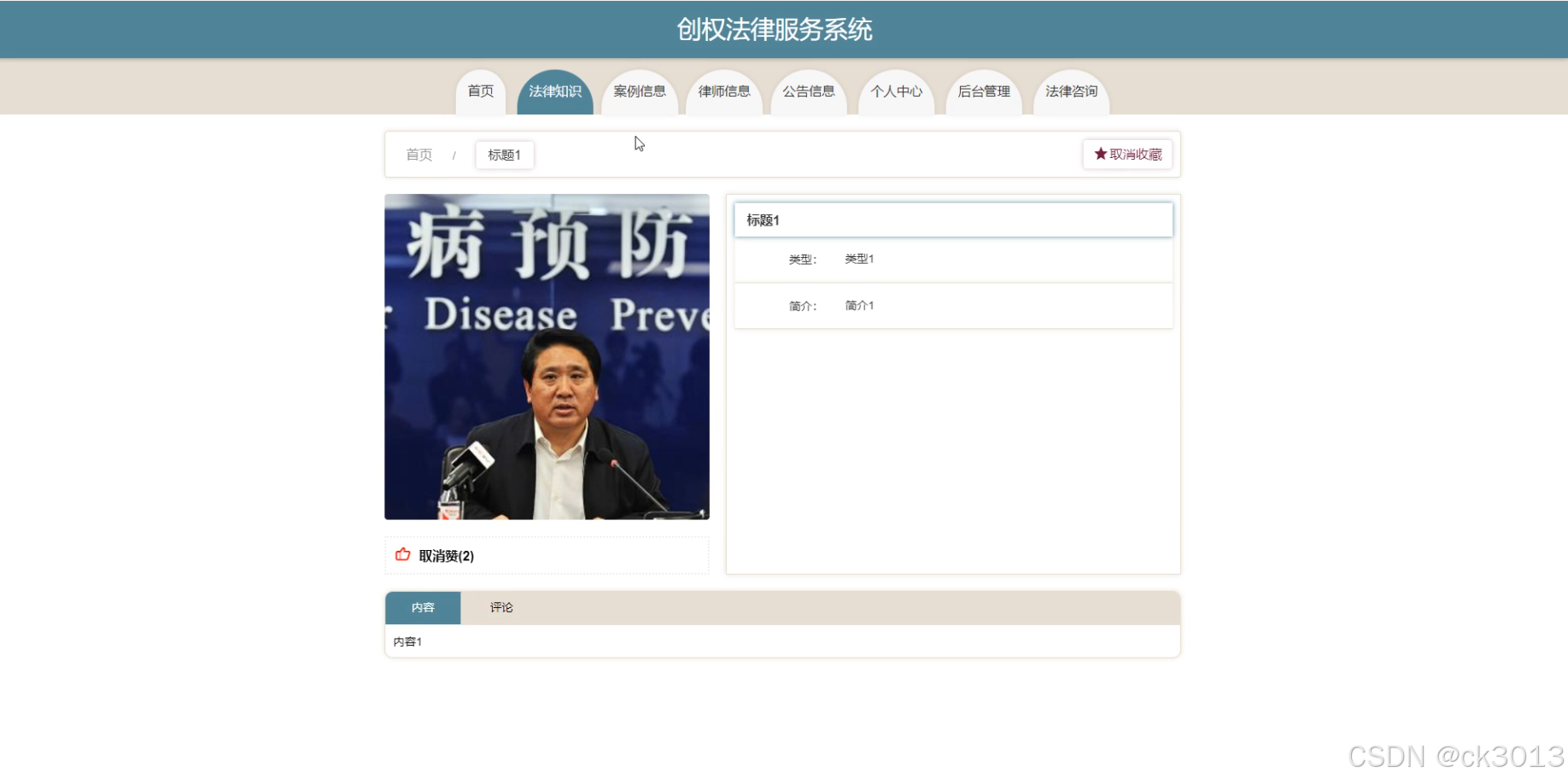Click the star icon on 取消收藏
The width and height of the screenshot is (1568, 784).
point(1100,154)
